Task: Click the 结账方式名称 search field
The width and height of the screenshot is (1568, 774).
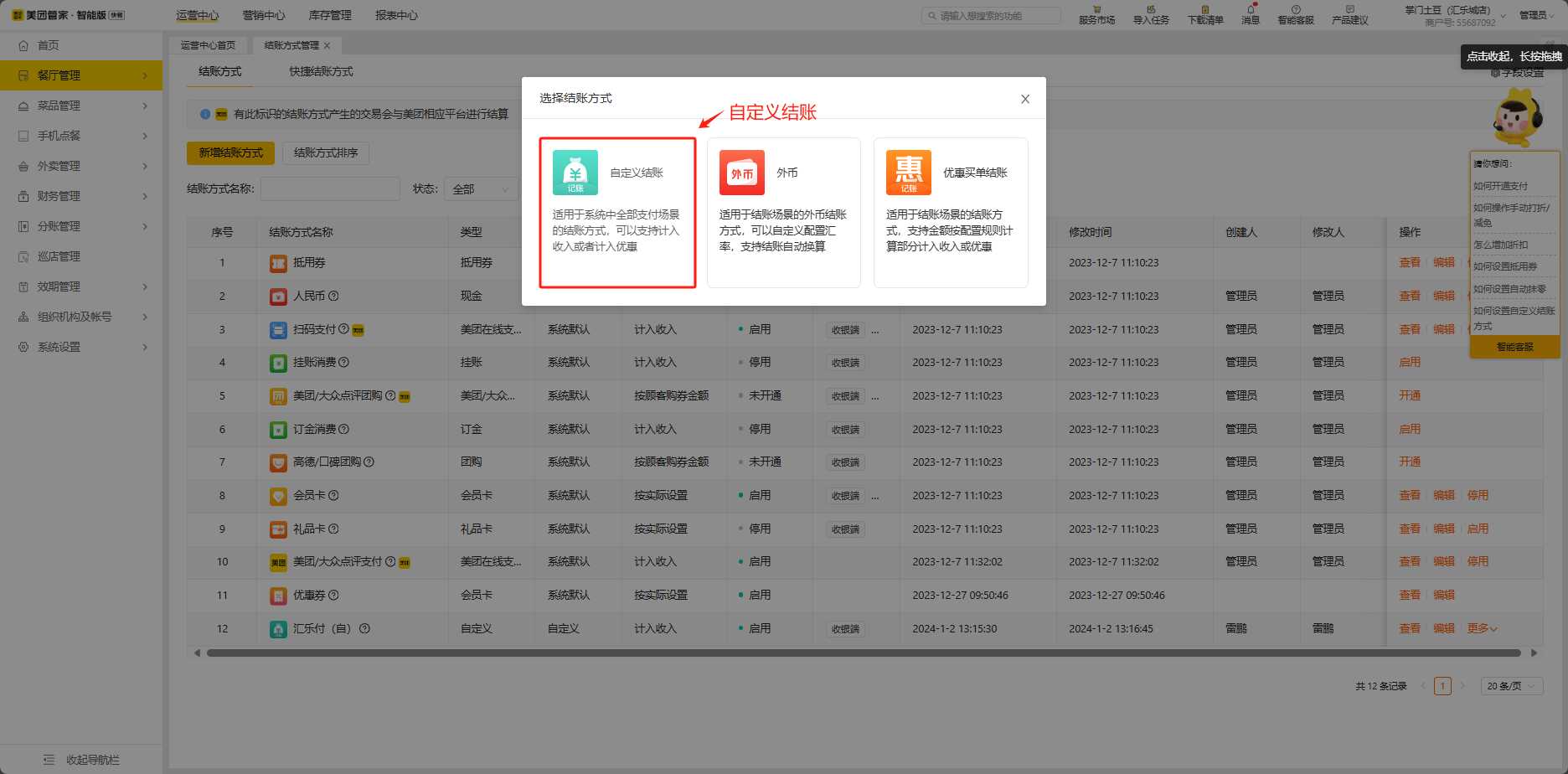Action: [x=330, y=189]
